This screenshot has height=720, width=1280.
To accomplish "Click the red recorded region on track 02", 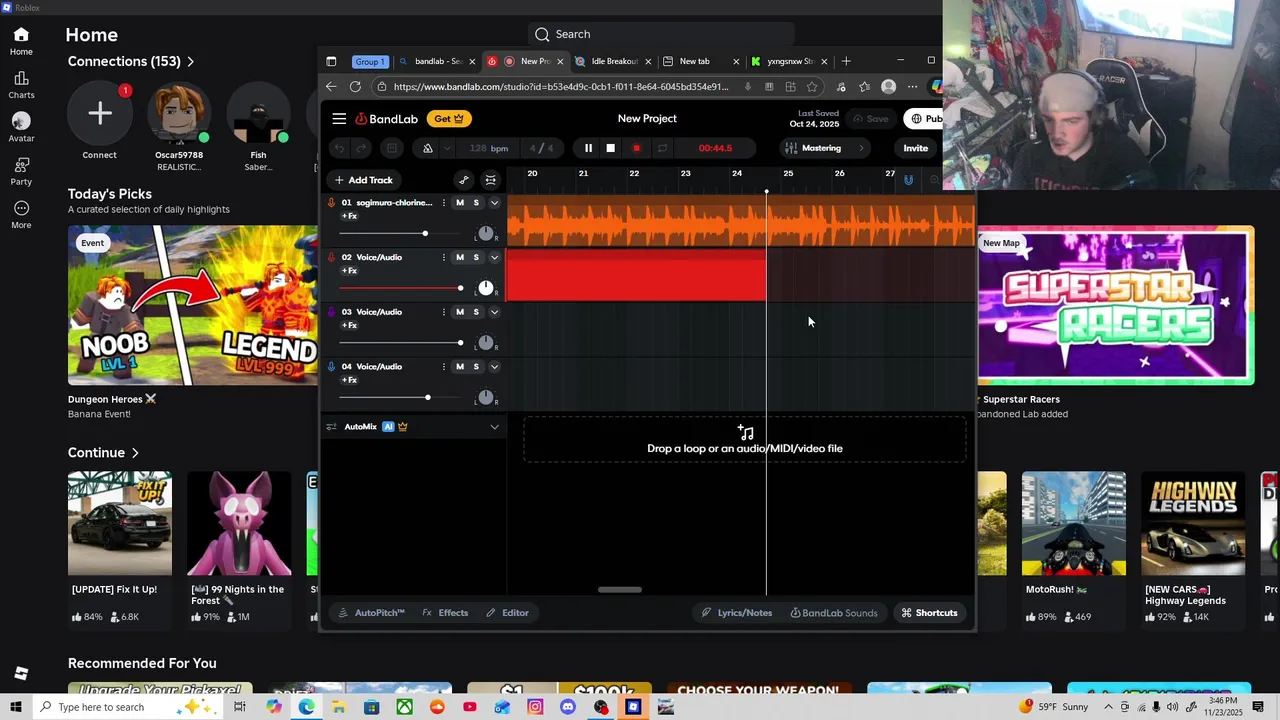I will click(x=636, y=276).
